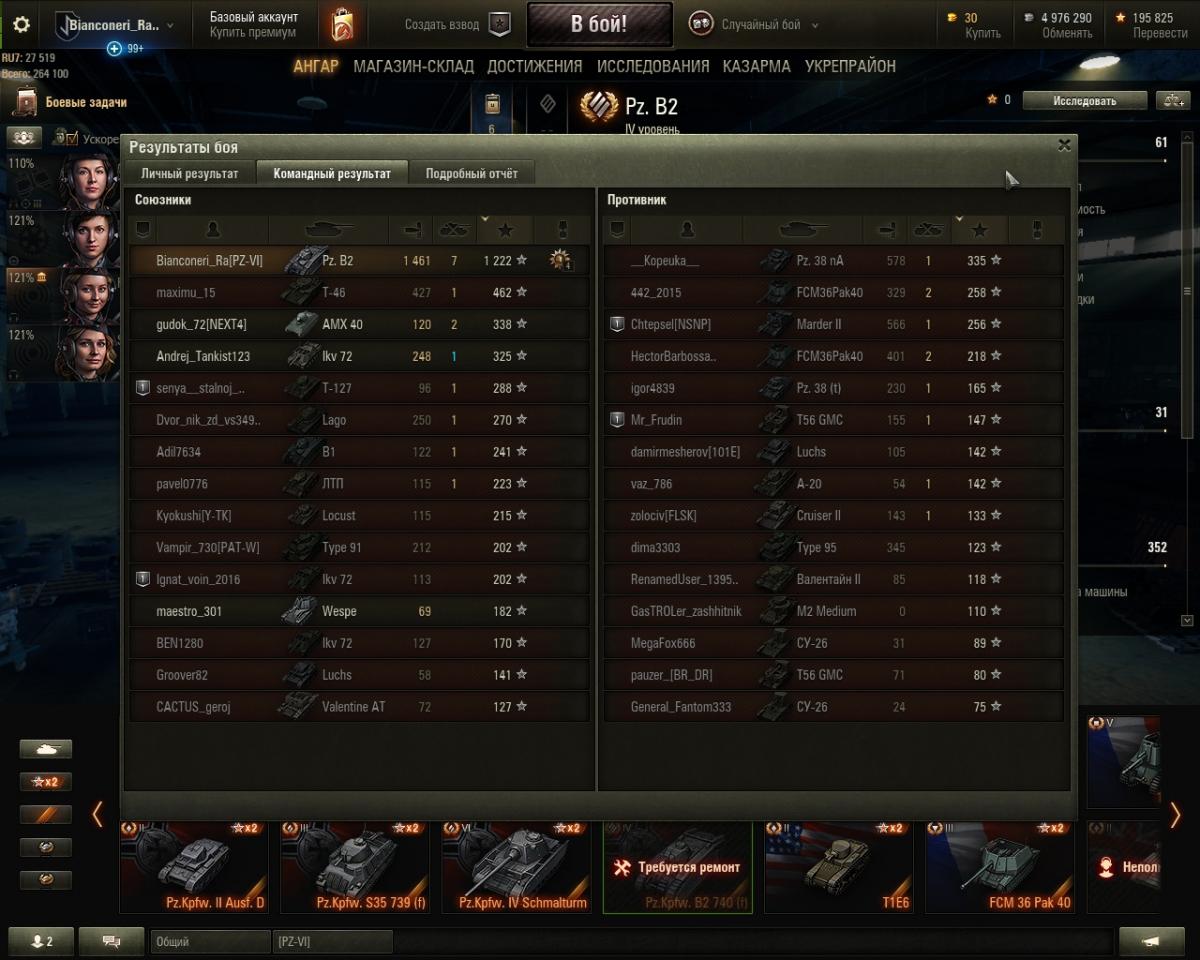Open the ИССЛЕДОВАНИЯ menu section
1200x960 pixels.
pyautogui.click(x=653, y=66)
